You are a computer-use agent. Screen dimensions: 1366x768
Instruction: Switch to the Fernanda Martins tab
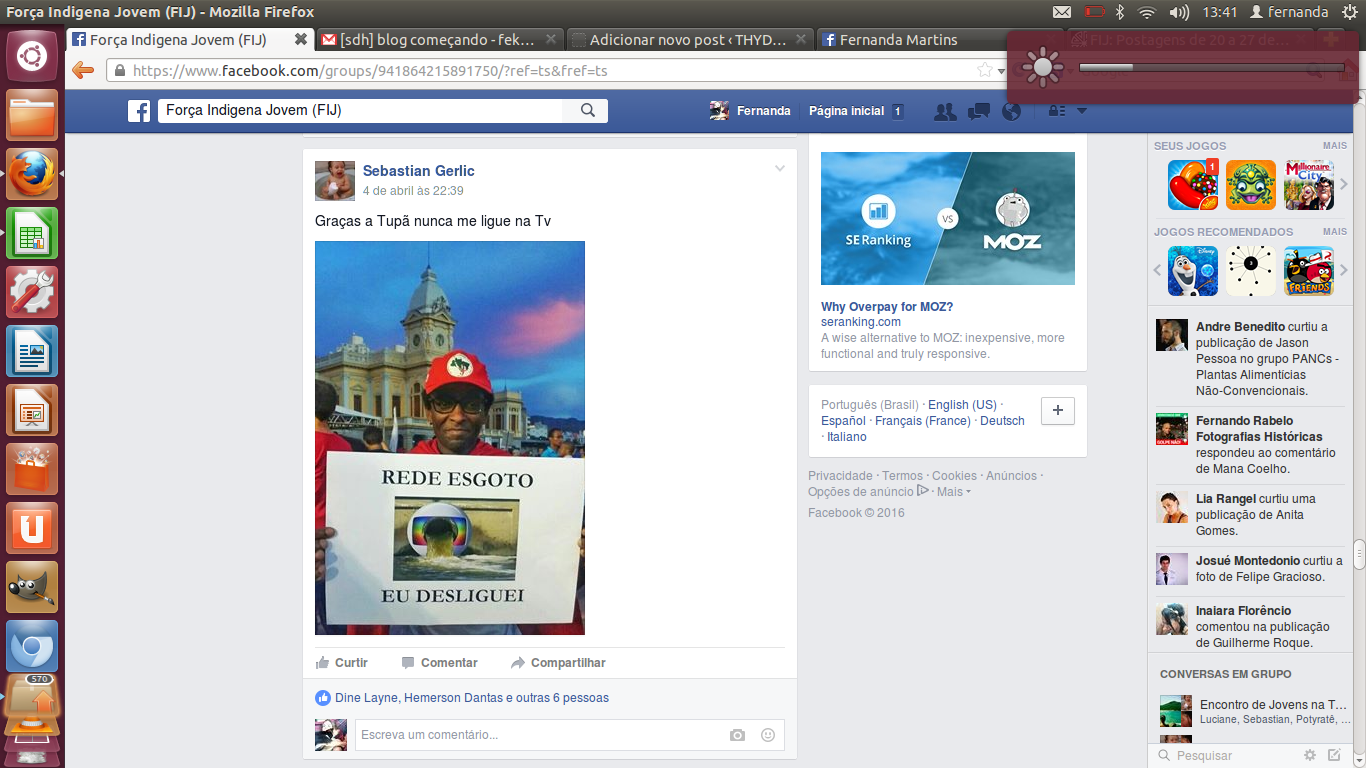click(x=940, y=40)
